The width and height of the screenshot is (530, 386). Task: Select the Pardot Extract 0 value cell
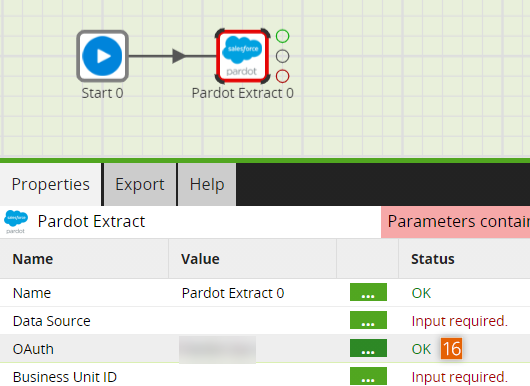click(x=233, y=293)
